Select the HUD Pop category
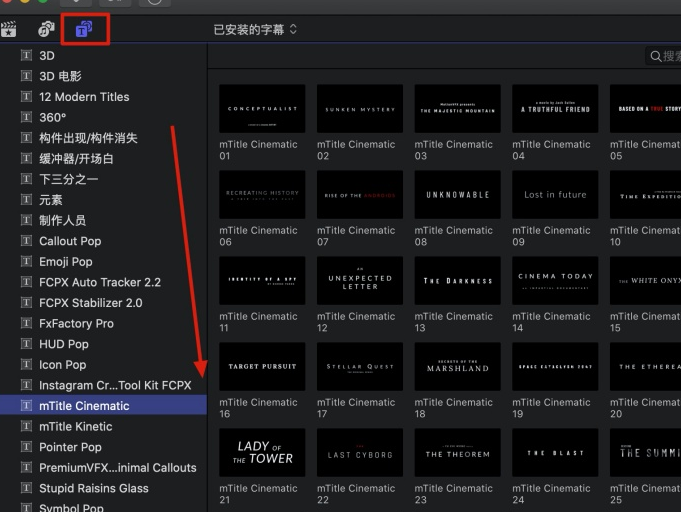Image resolution: width=681 pixels, height=512 pixels. [x=103, y=344]
